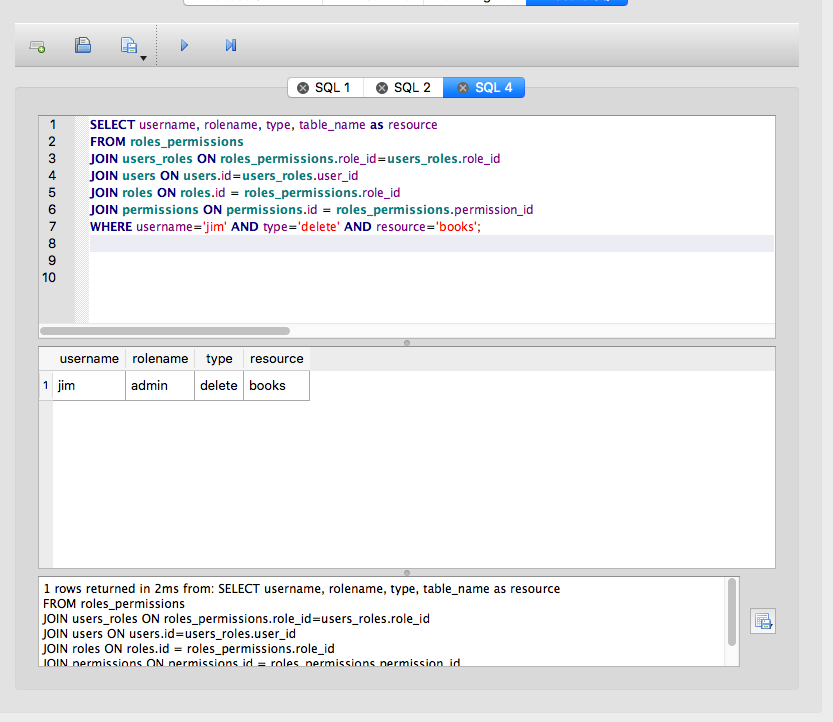Click the SELECT keyword on line 1
This screenshot has width=833, height=722.
[x=112, y=125]
